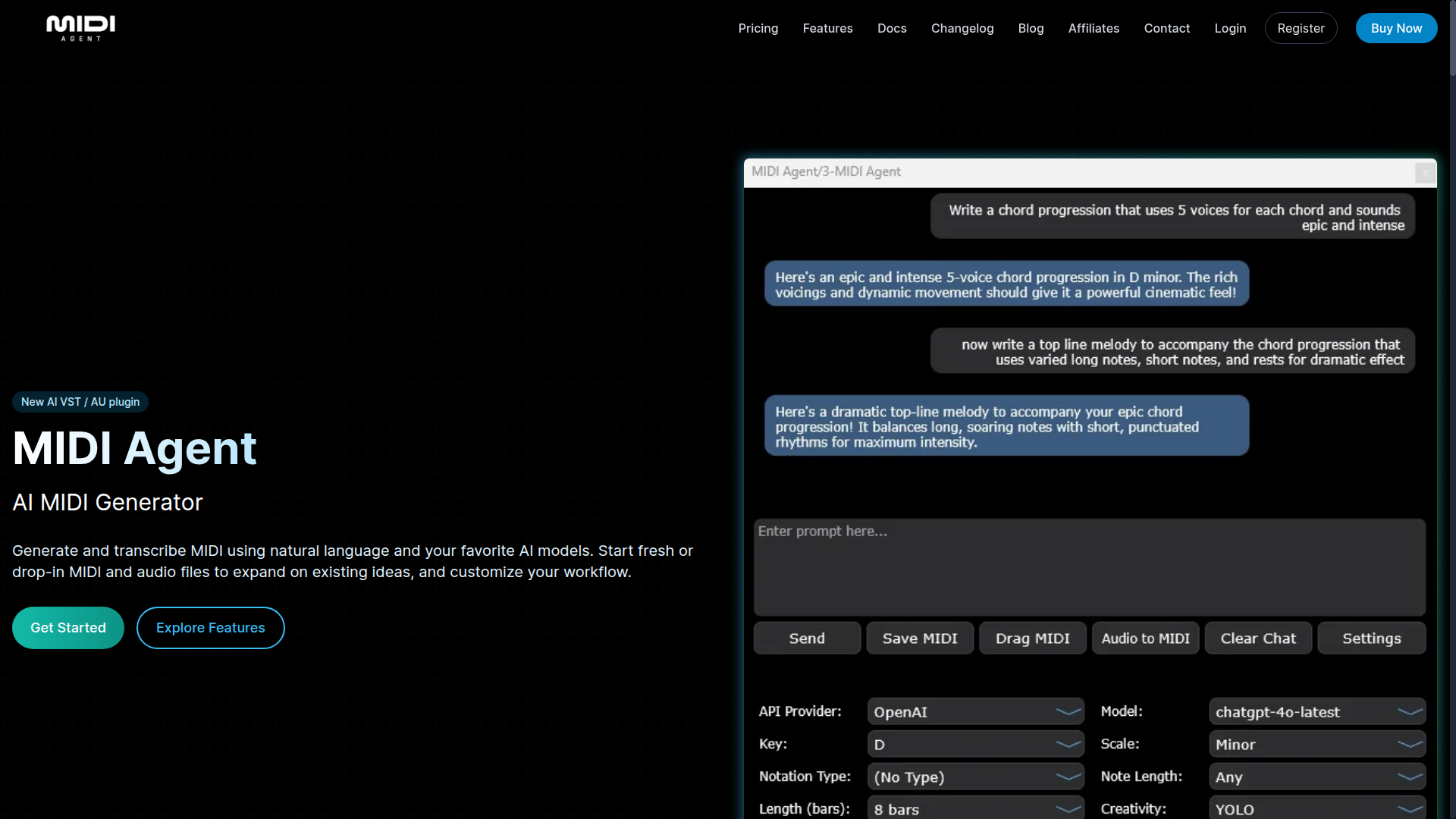Screen dimensions: 1456x819
Task: Go to Changelog in top menu
Action: point(962,28)
